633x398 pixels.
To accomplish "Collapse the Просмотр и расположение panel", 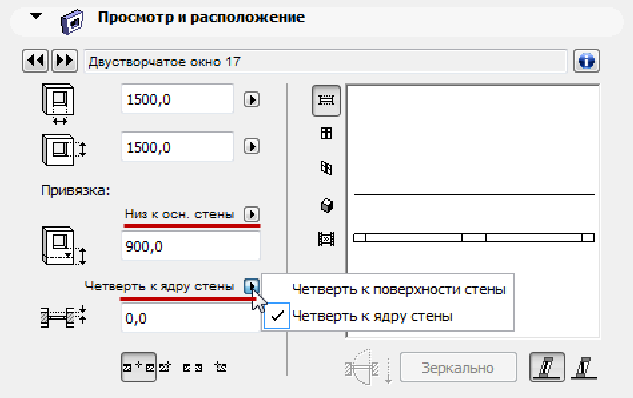I will tap(36, 16).
